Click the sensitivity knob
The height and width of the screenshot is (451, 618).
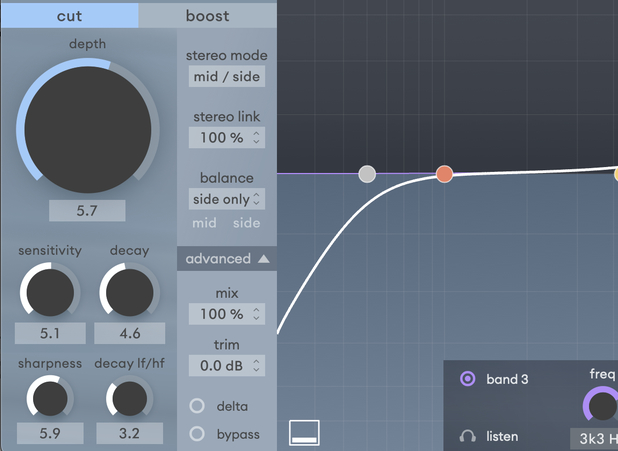48,292
